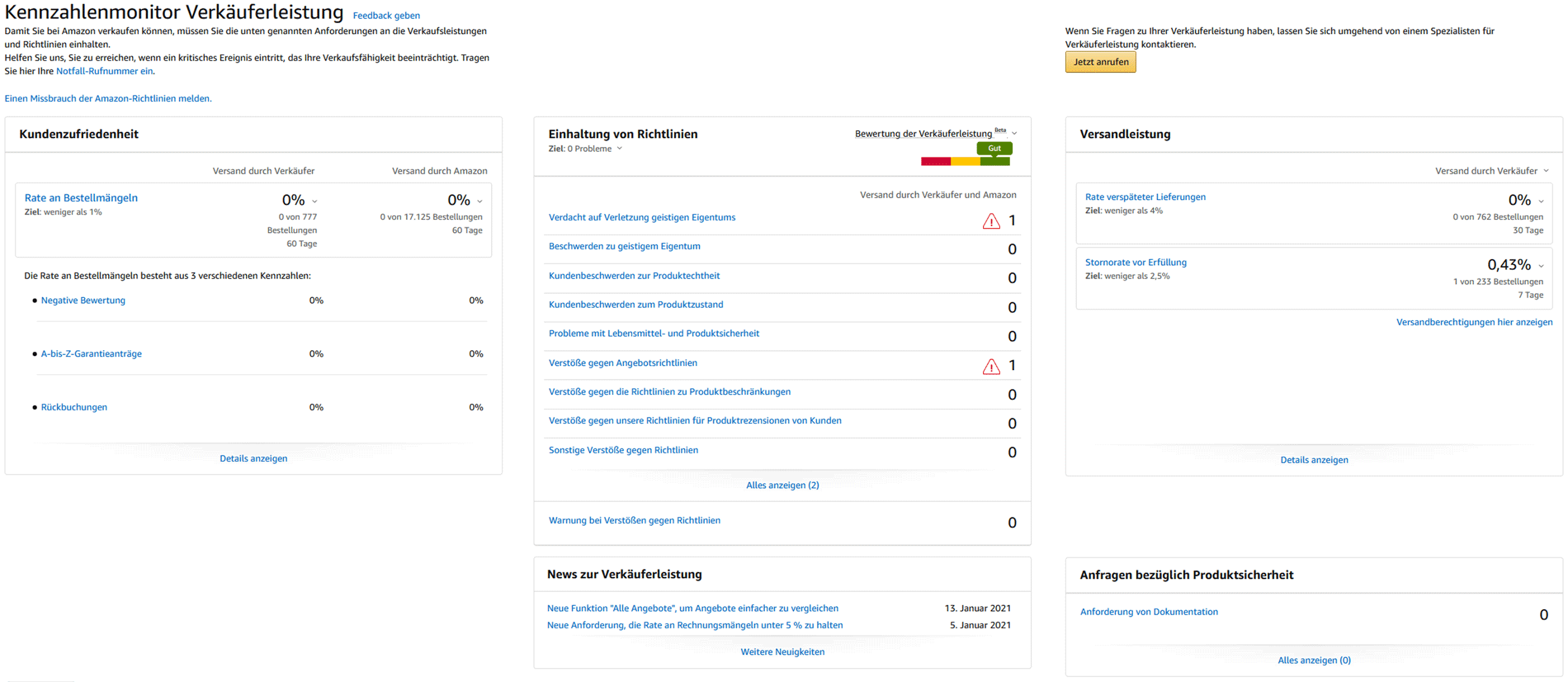Click Alles anzeigen (0) link
1568x682 pixels.
1314,661
